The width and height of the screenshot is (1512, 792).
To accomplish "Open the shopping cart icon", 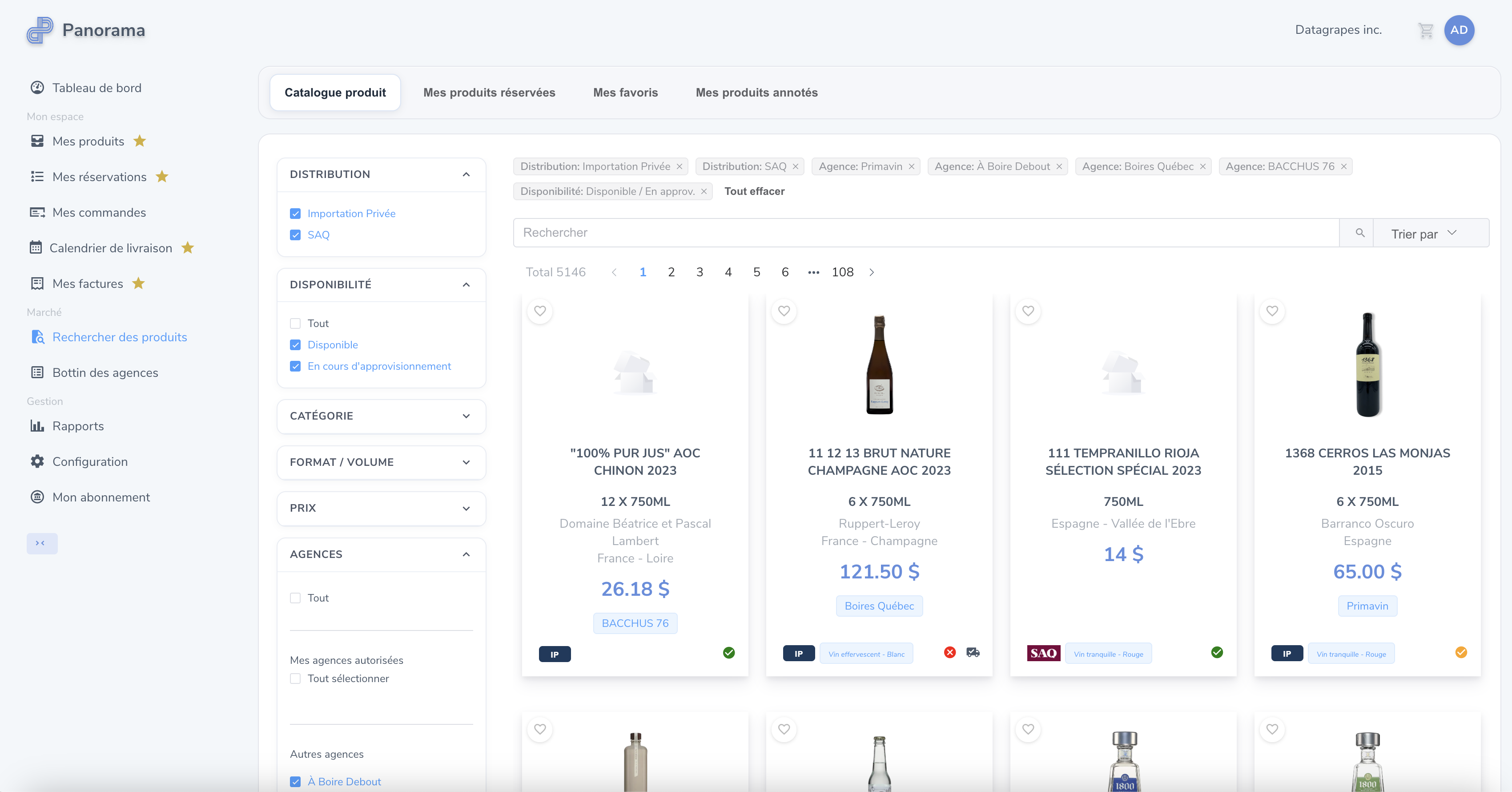I will pos(1425,31).
